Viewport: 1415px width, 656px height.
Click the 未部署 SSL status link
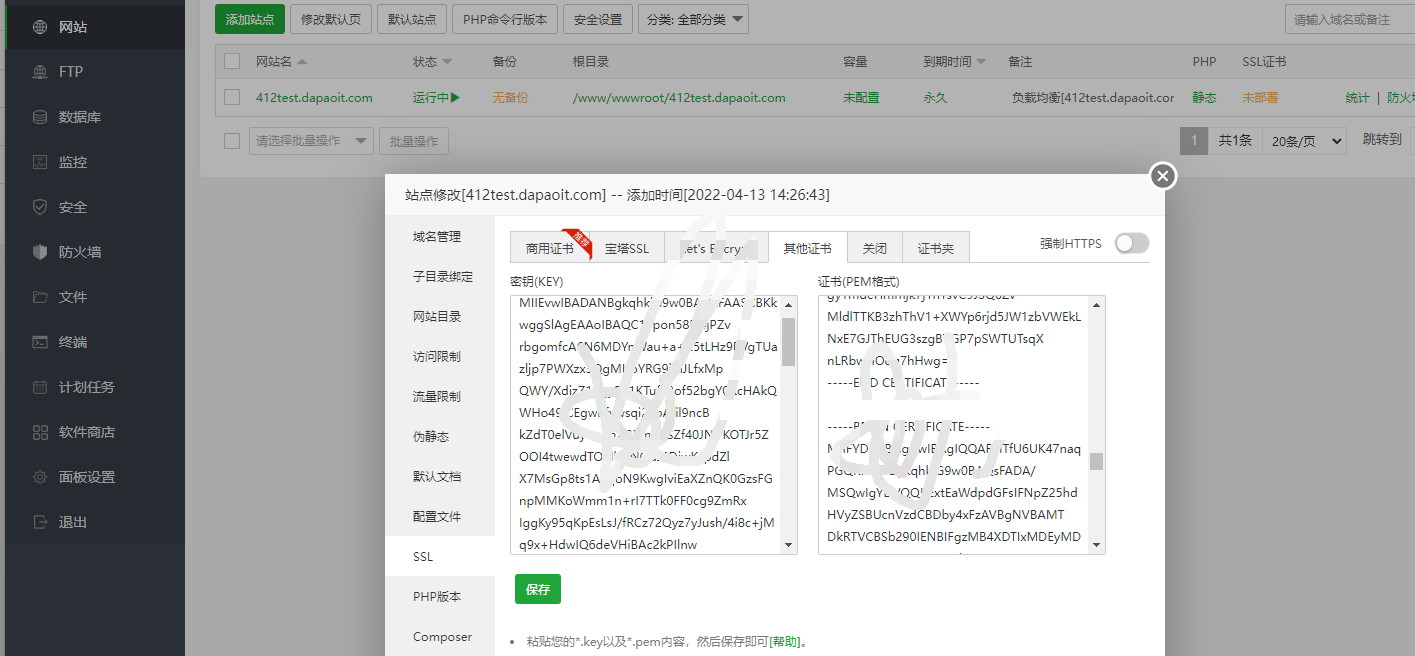1260,98
